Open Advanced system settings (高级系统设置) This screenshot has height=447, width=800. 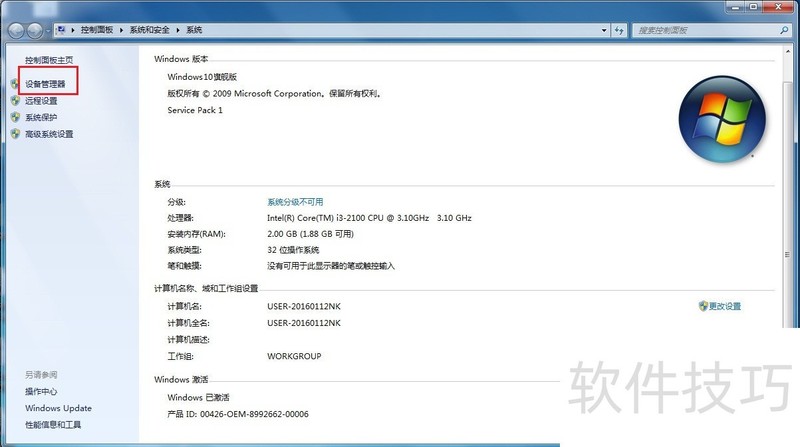pos(49,134)
